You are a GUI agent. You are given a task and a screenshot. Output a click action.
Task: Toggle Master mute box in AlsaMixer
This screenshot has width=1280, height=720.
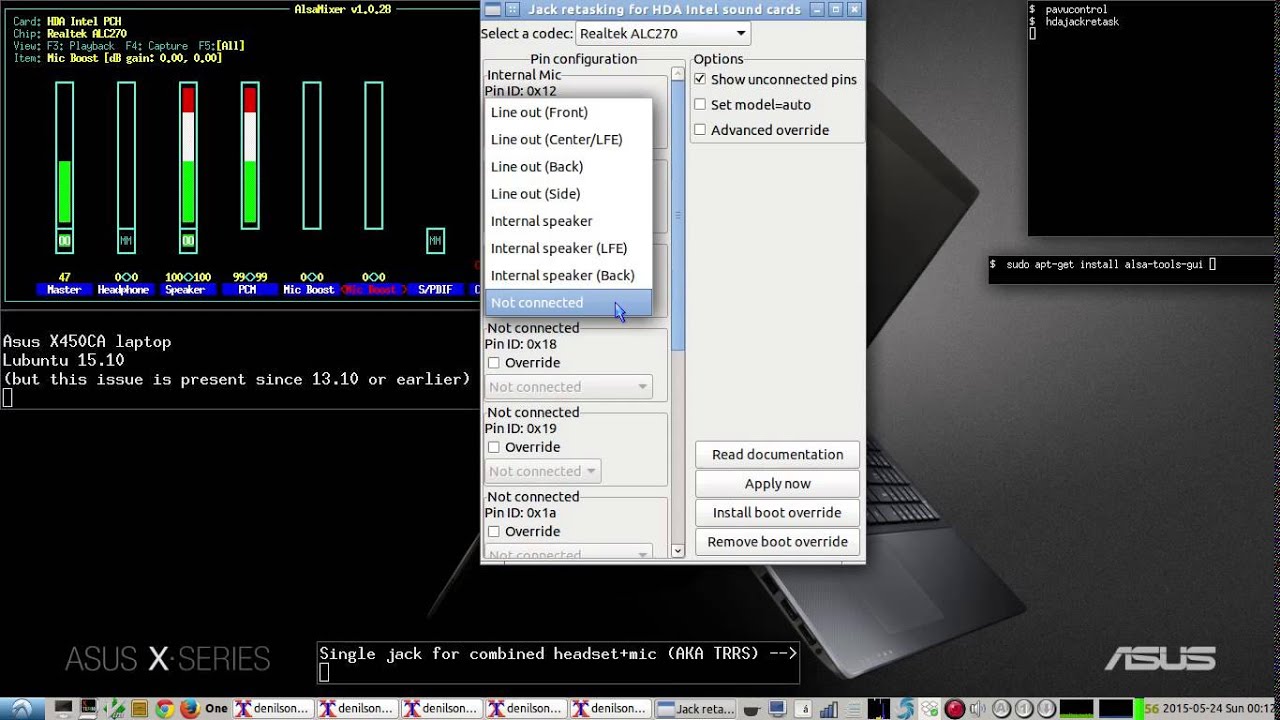[64, 240]
